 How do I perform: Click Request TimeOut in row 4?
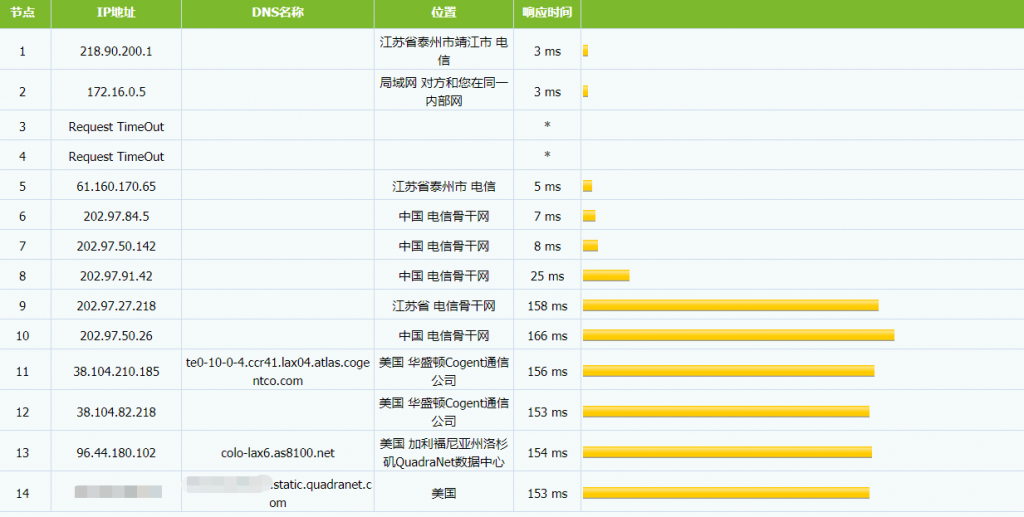116,157
